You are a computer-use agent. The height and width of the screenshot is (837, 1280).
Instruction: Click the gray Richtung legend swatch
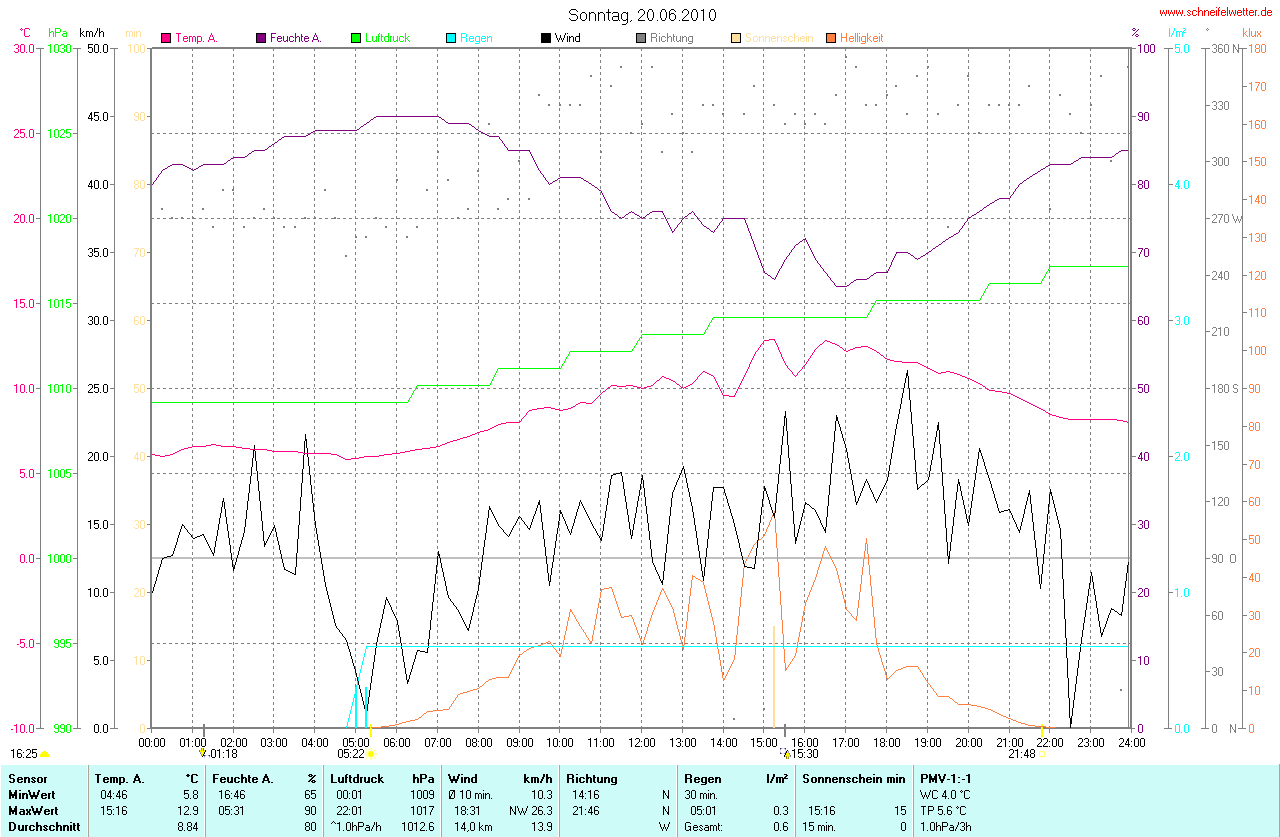click(x=641, y=38)
